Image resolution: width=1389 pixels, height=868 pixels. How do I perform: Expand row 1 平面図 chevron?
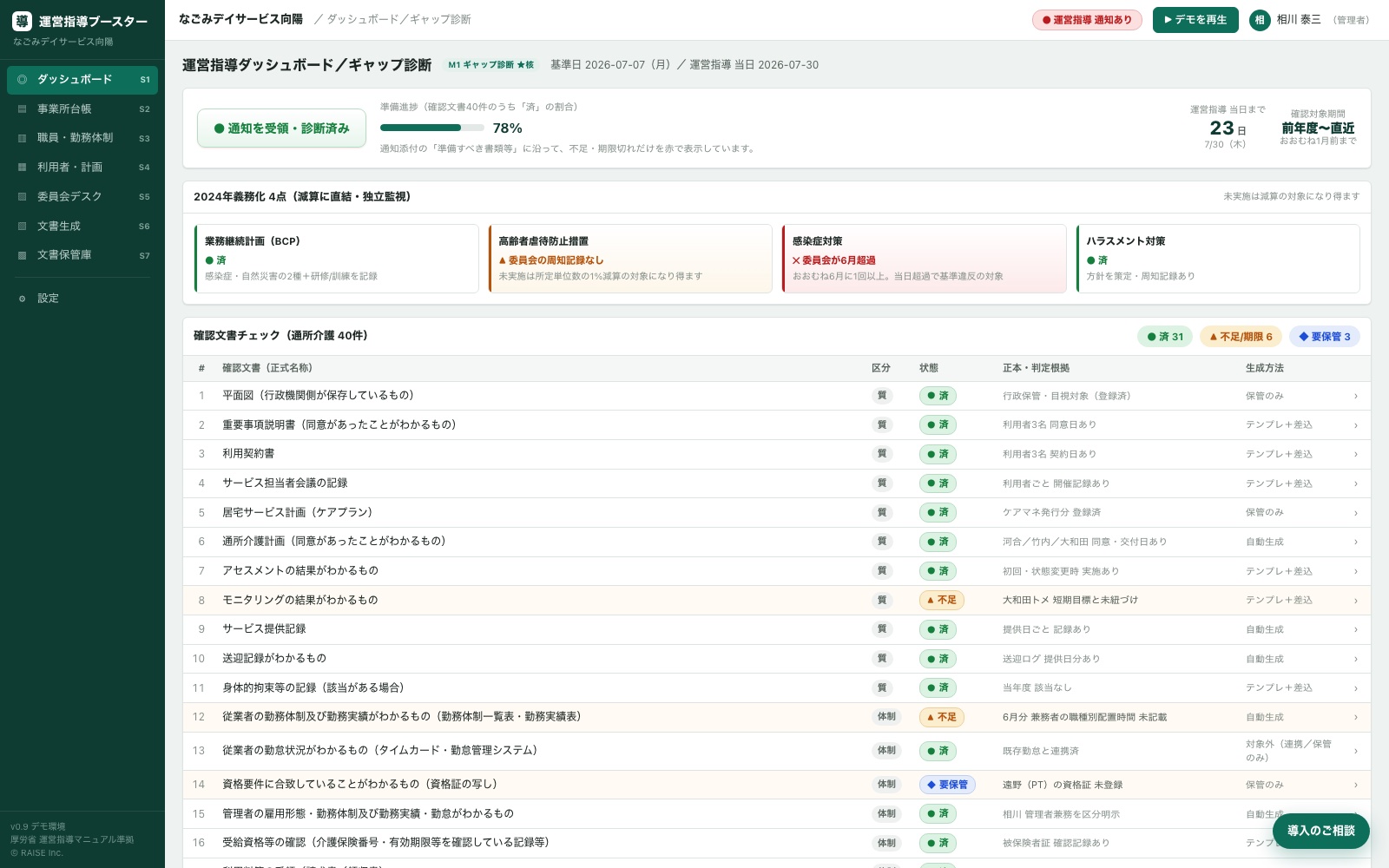click(1356, 397)
